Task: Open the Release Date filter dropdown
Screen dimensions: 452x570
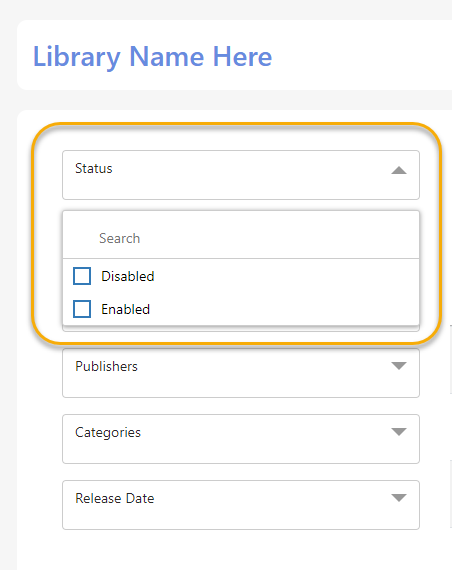Action: click(x=241, y=505)
